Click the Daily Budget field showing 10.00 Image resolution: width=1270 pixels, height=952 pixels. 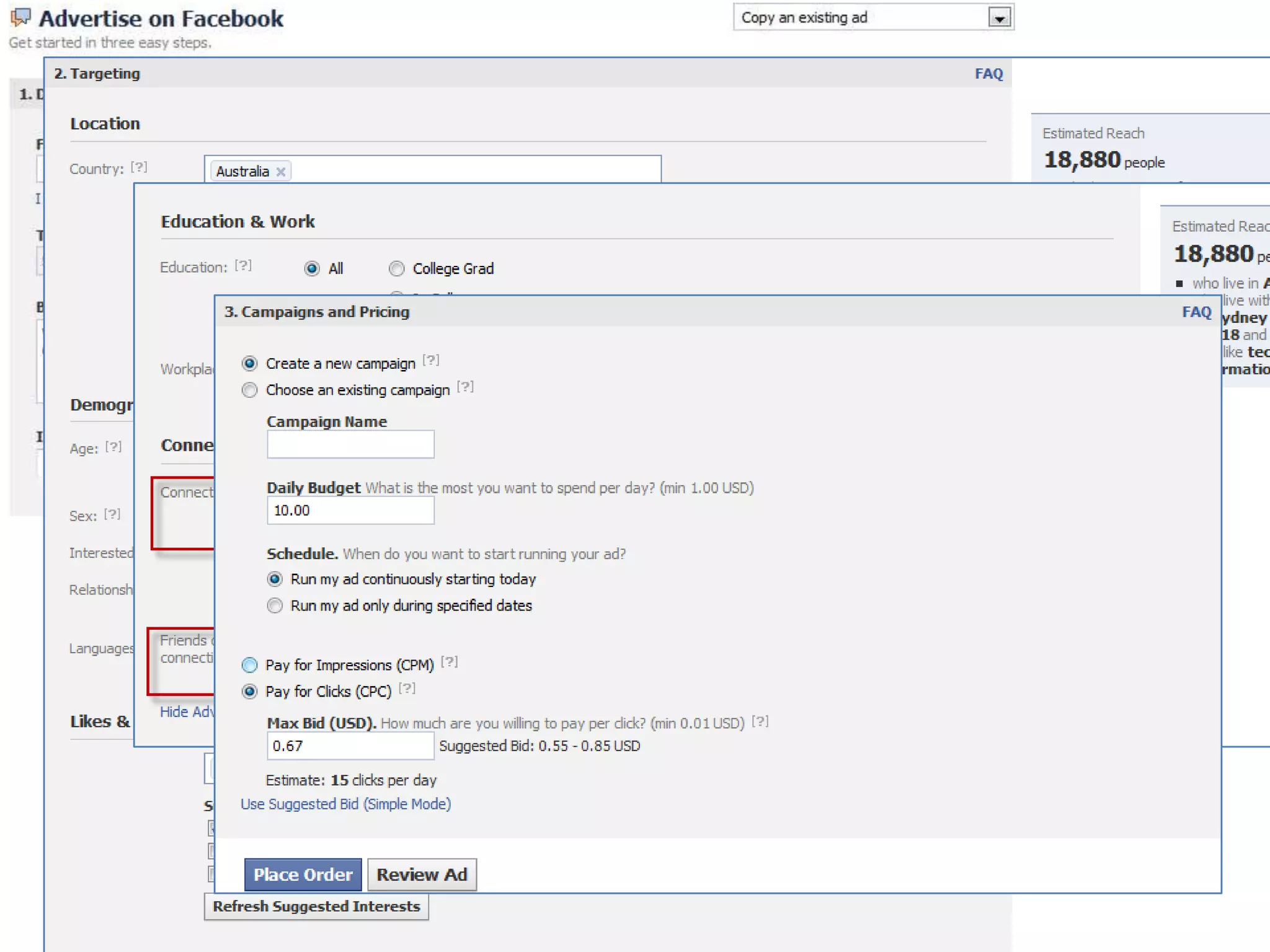[x=350, y=511]
